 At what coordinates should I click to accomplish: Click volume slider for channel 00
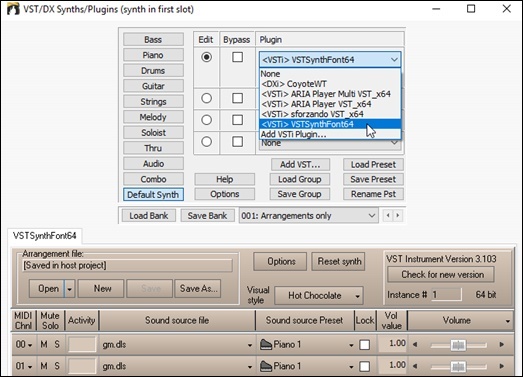(458, 345)
